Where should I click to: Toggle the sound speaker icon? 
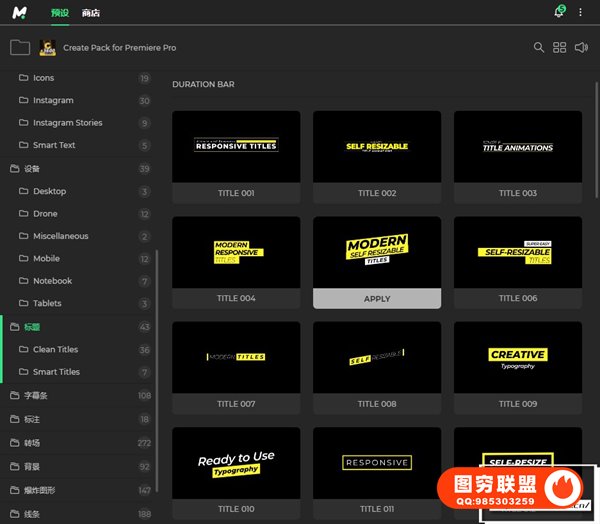(x=582, y=47)
